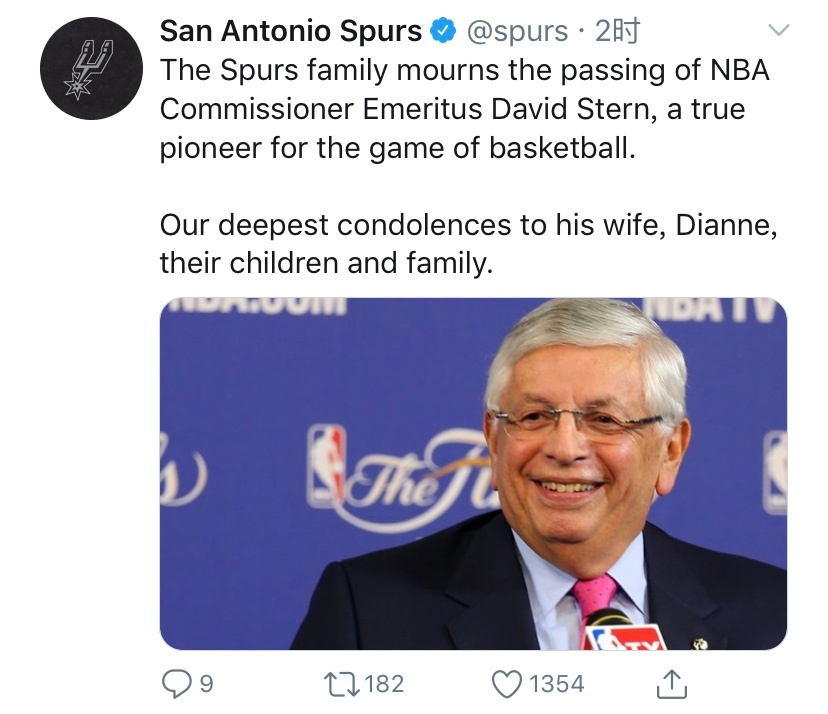Click the like count 1354

coord(556,684)
